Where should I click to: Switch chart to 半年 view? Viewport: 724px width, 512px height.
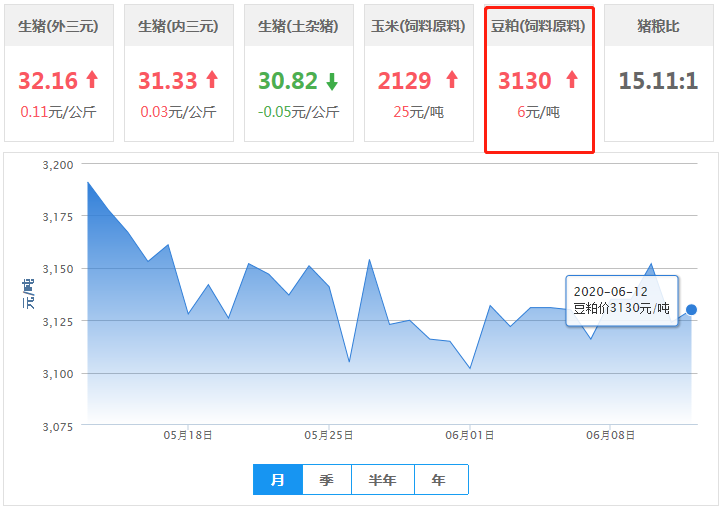point(383,480)
